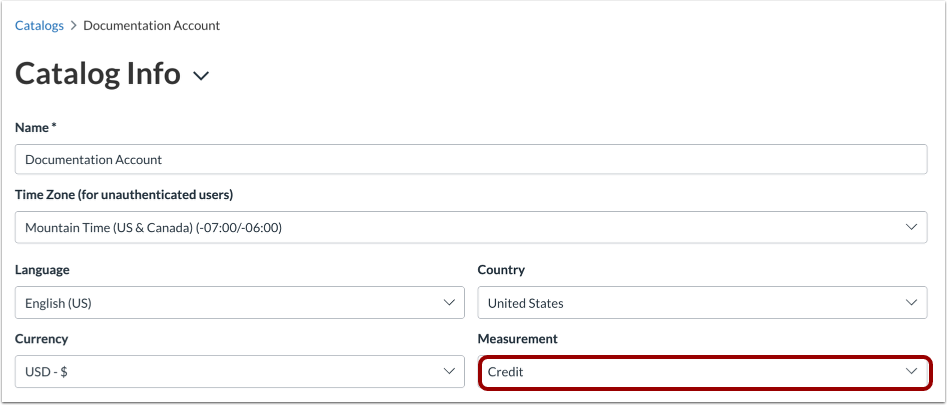Expand the chevron beside Catalog Info heading
This screenshot has height=405, width=947.
[201, 76]
